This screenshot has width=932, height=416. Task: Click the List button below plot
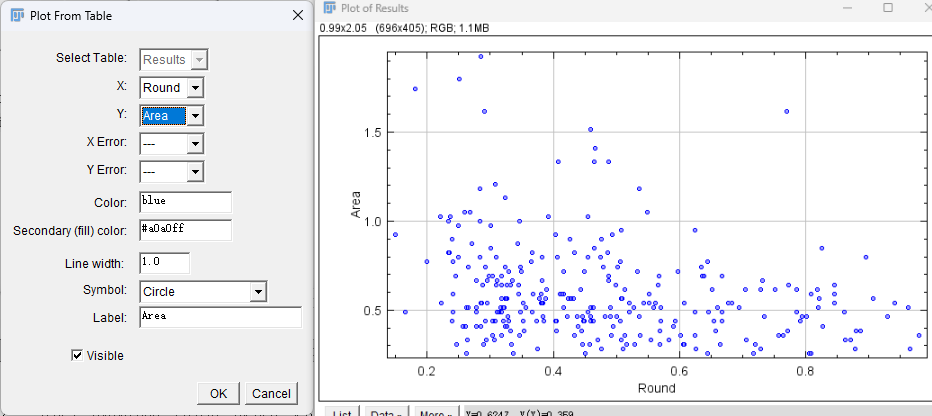[342, 412]
